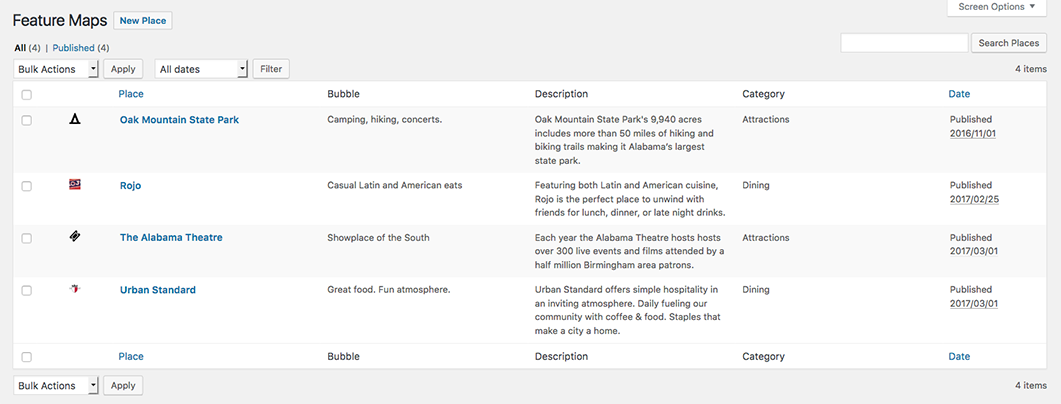Click Dining category in Rojo row
This screenshot has height=404, width=1061.
pyautogui.click(x=756, y=185)
